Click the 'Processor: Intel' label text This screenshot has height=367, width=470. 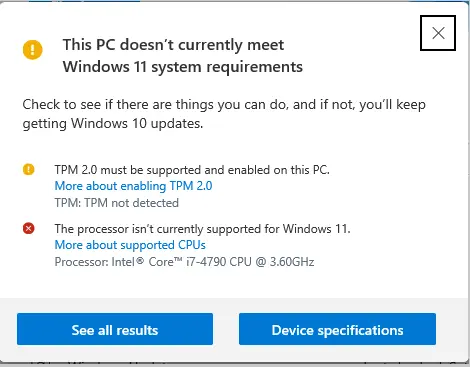[99, 262]
